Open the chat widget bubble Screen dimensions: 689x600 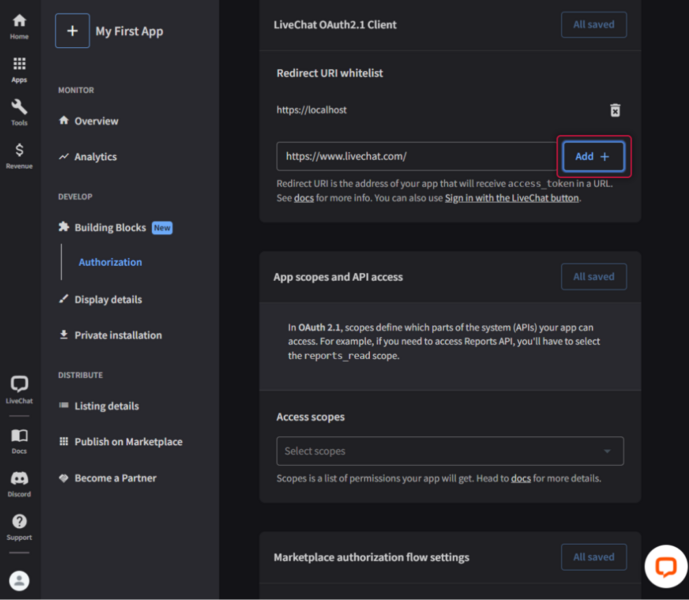click(665, 566)
